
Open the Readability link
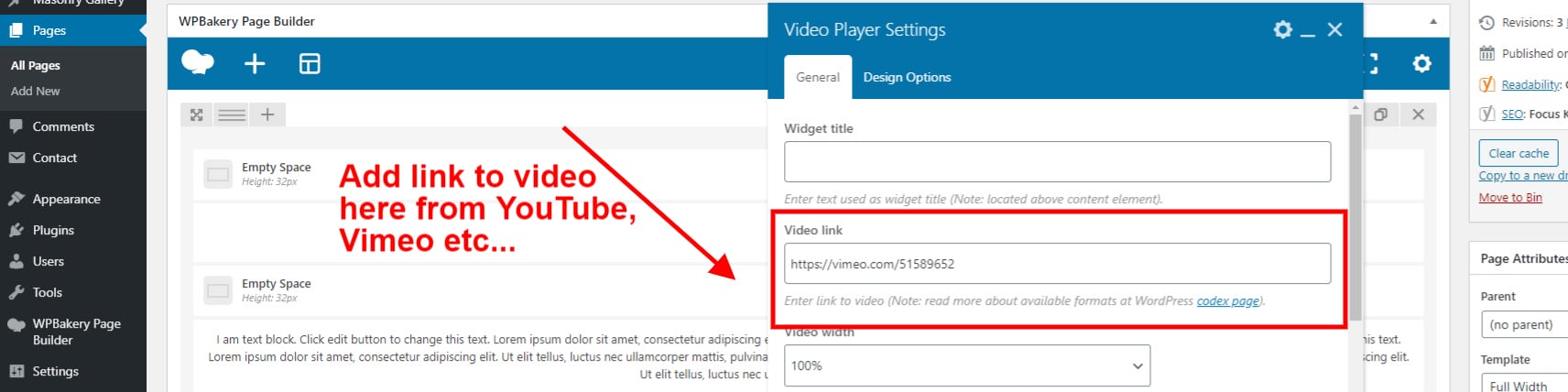click(x=1530, y=84)
